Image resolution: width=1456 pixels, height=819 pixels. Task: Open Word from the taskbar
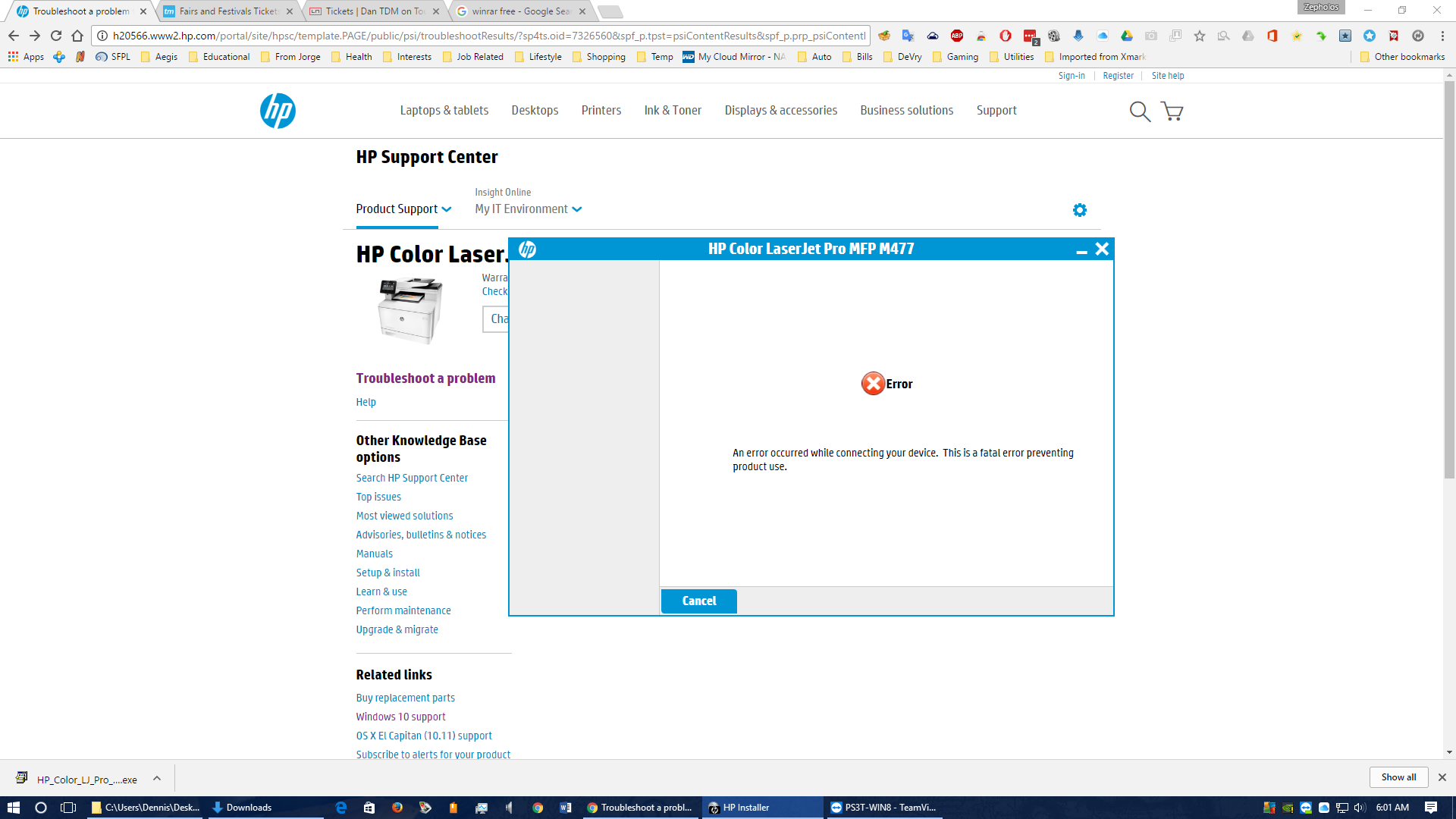pos(566,808)
